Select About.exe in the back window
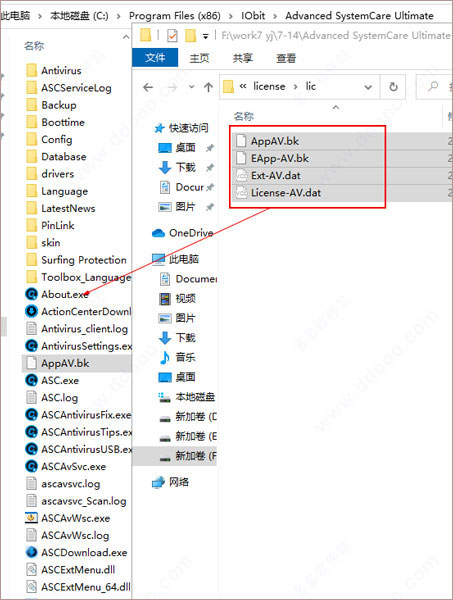 pos(57,294)
